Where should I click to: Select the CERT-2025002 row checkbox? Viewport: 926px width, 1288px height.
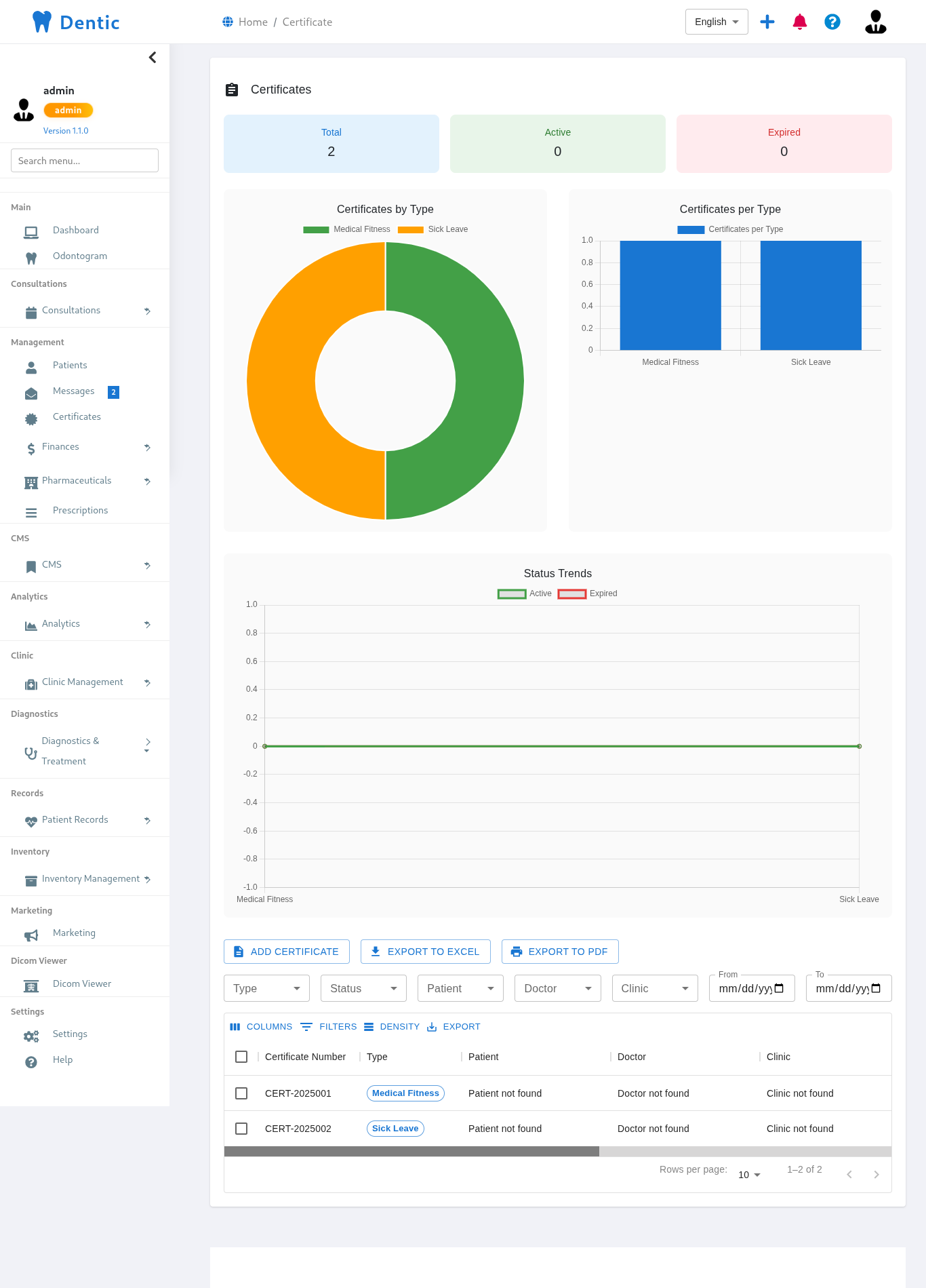pos(241,1129)
